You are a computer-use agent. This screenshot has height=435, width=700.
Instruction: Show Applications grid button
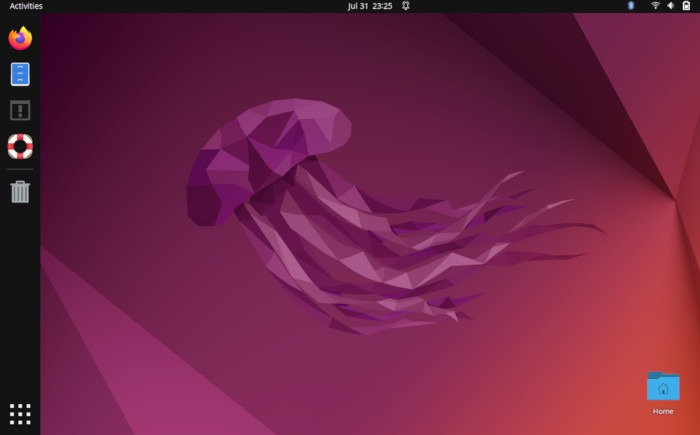click(20, 414)
